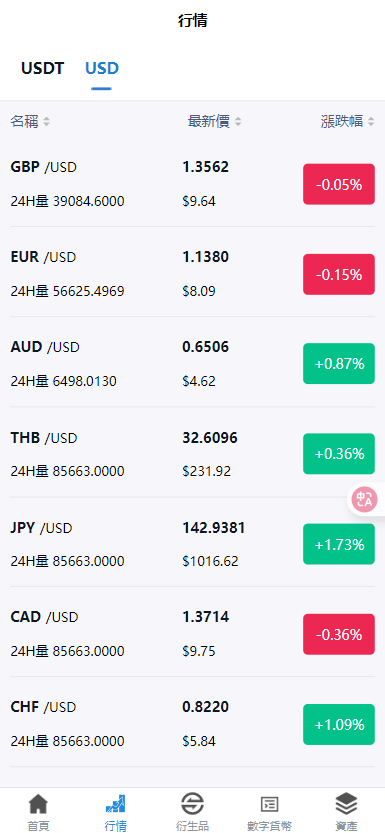Tap the 行情 market chart icon
This screenshot has width=385, height=833.
click(x=115, y=804)
